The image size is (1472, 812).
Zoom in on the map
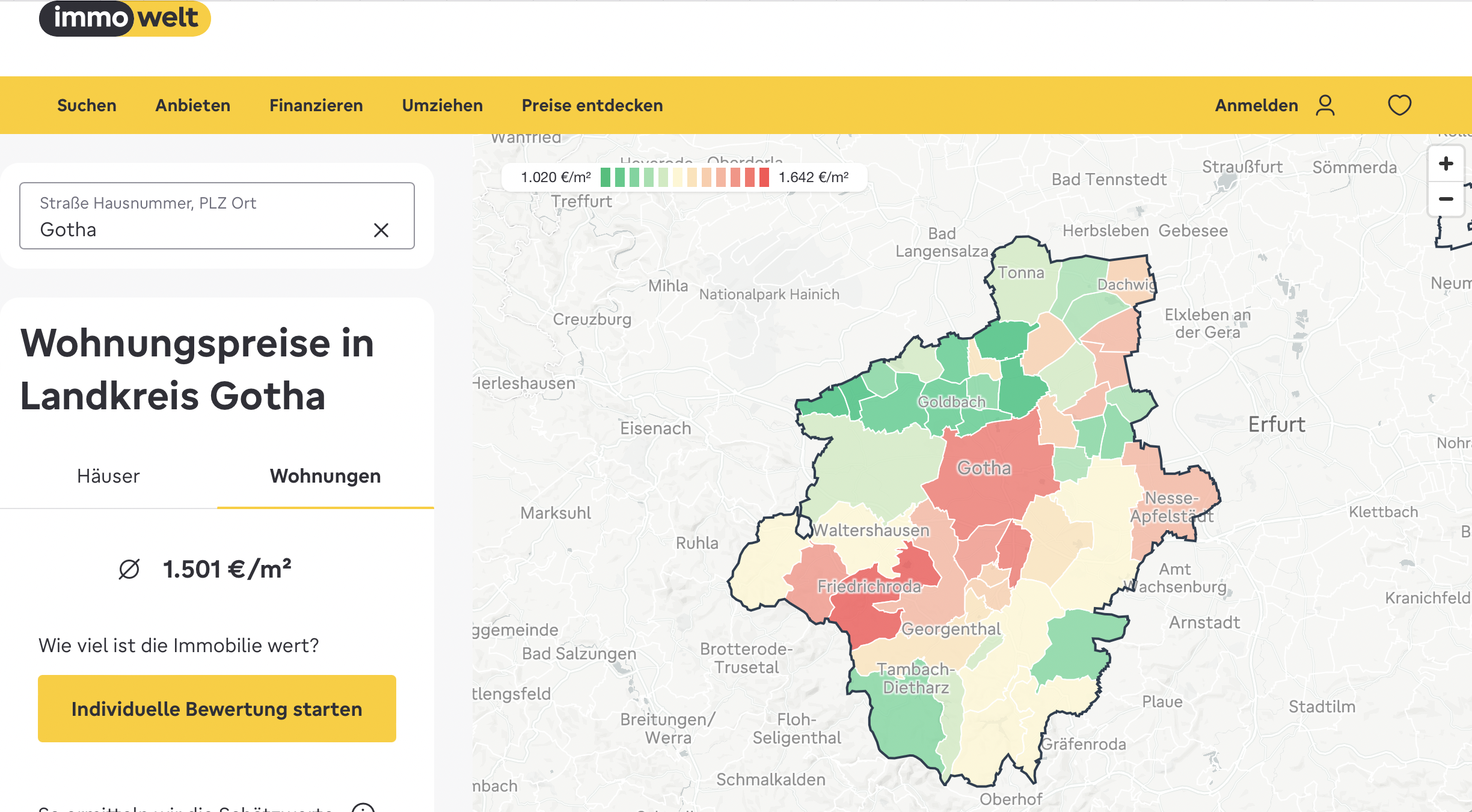click(x=1446, y=163)
